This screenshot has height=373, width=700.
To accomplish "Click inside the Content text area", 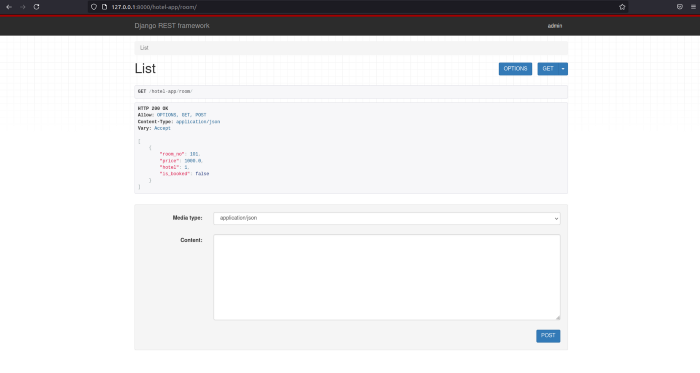I will pos(387,277).
